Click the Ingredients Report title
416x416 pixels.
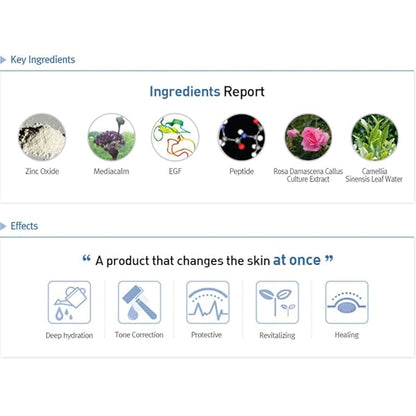coord(207,91)
